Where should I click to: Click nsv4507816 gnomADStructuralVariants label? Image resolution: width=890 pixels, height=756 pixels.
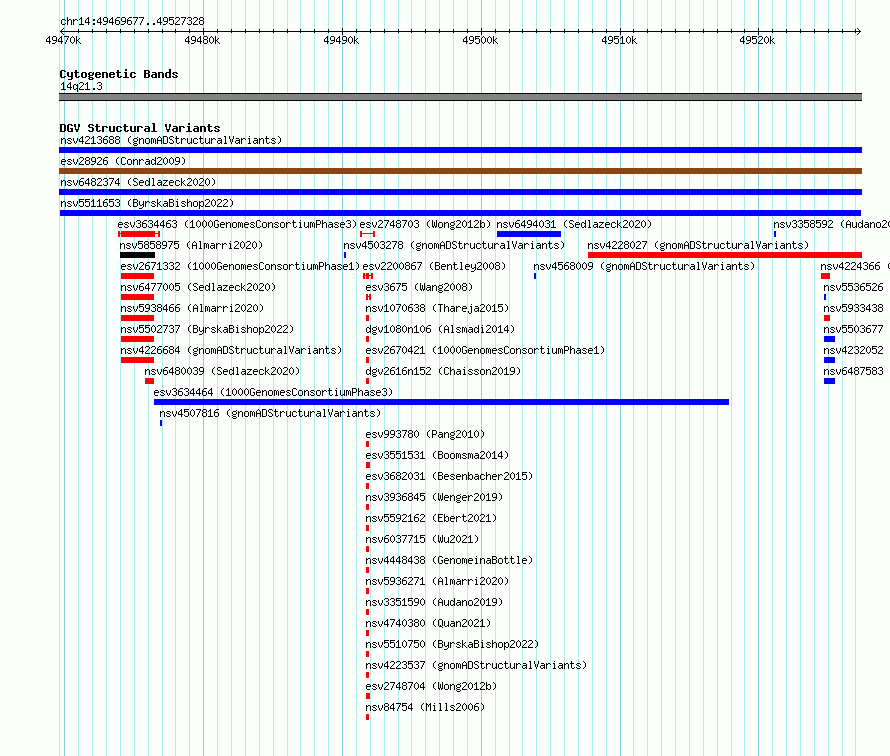tap(270, 413)
